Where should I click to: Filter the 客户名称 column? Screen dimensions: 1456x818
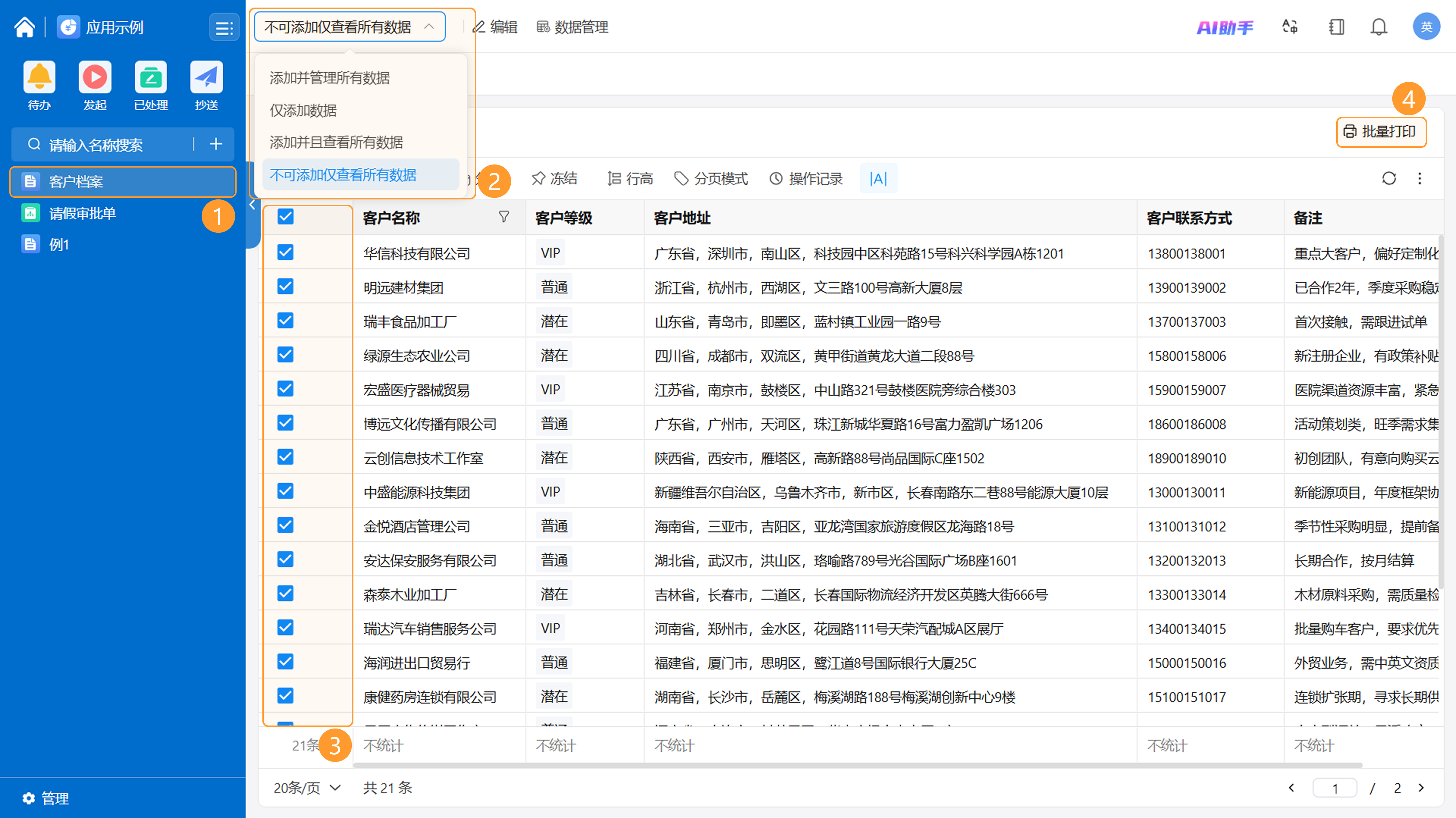[x=504, y=217]
